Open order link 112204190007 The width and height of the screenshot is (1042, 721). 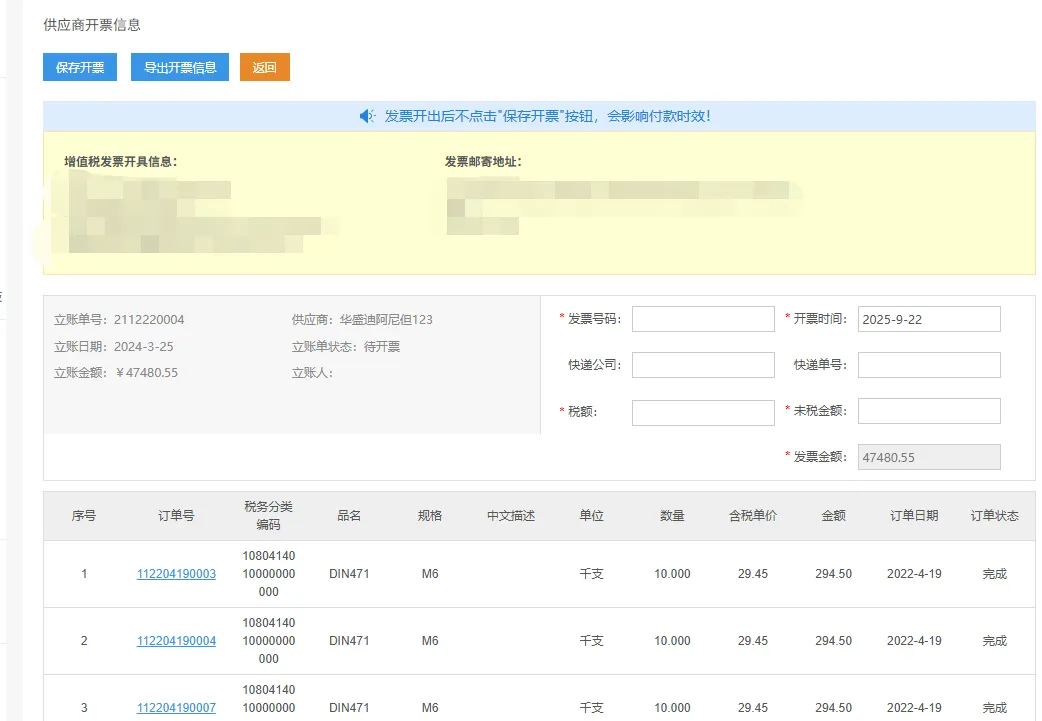(x=176, y=708)
